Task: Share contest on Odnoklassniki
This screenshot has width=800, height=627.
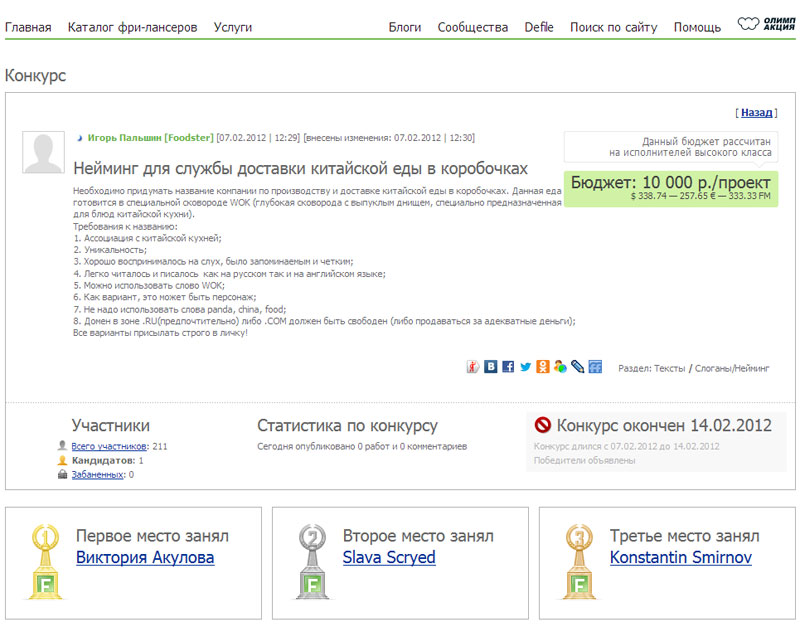Action: point(542,367)
